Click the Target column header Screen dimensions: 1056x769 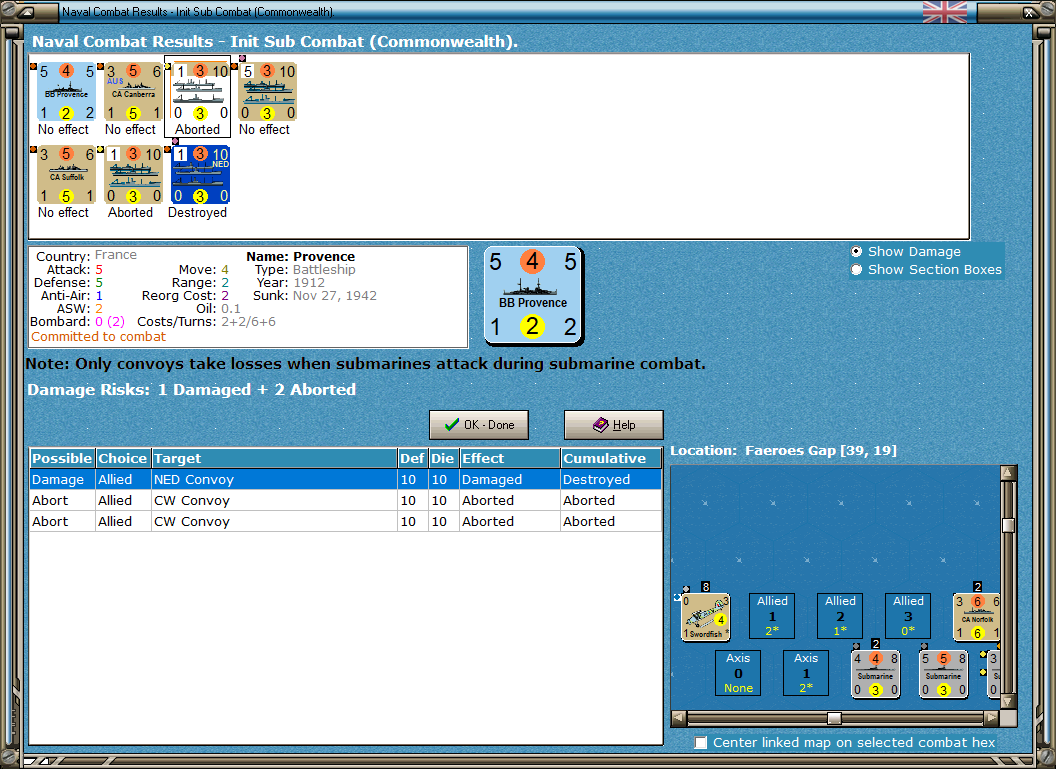pyautogui.click(x=274, y=458)
